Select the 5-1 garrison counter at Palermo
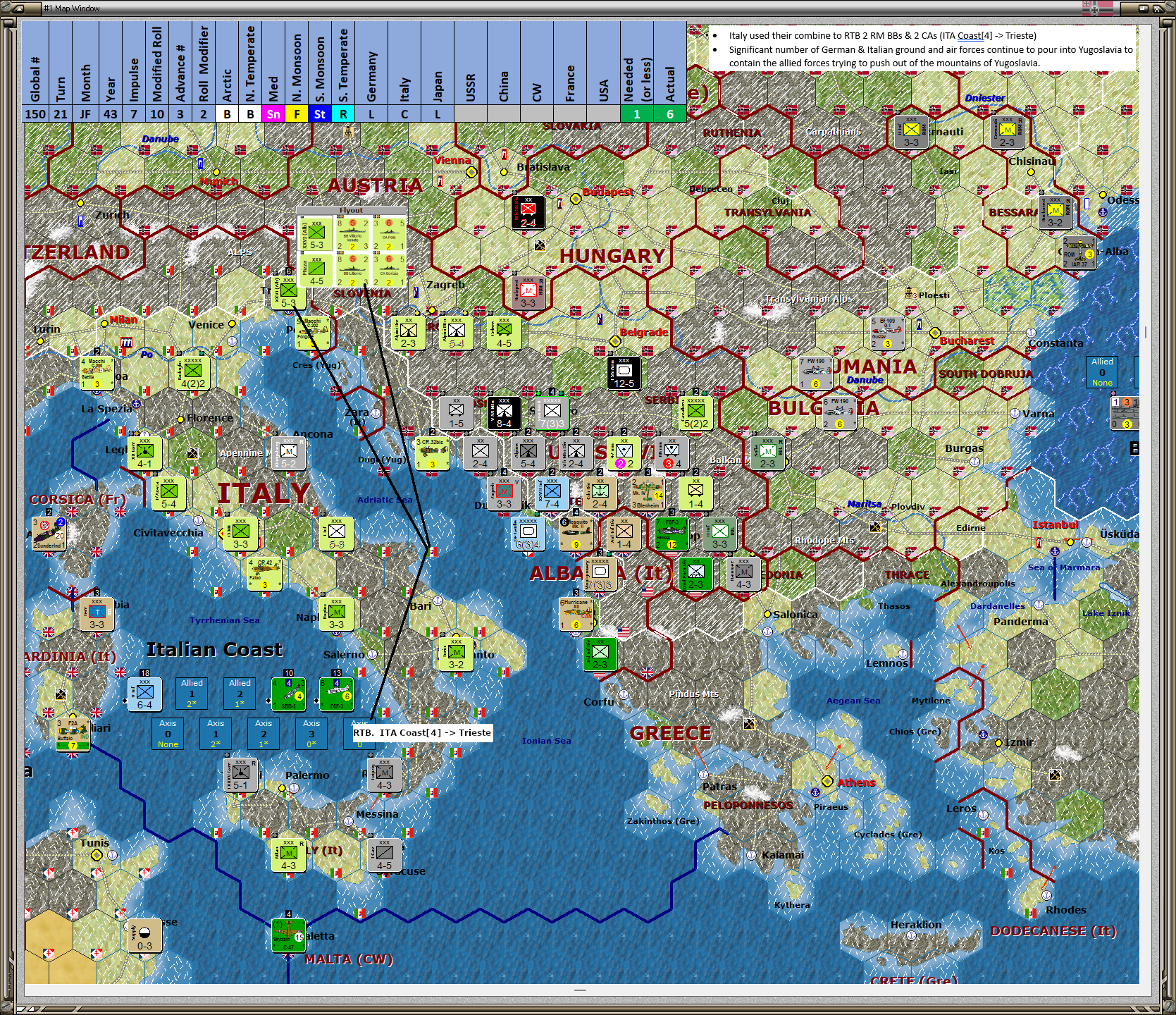 tap(240, 775)
